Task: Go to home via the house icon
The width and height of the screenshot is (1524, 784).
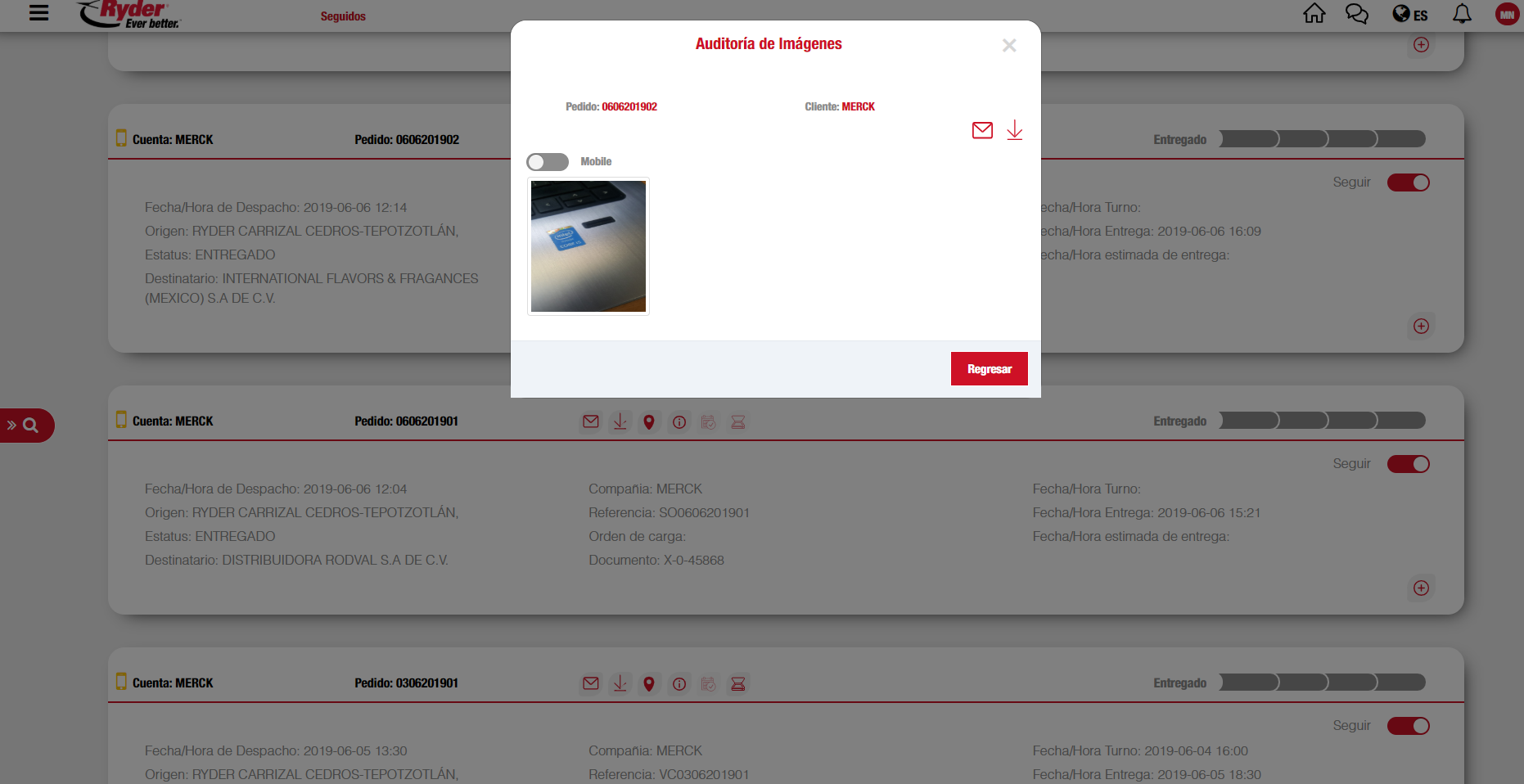Action: tap(1314, 14)
